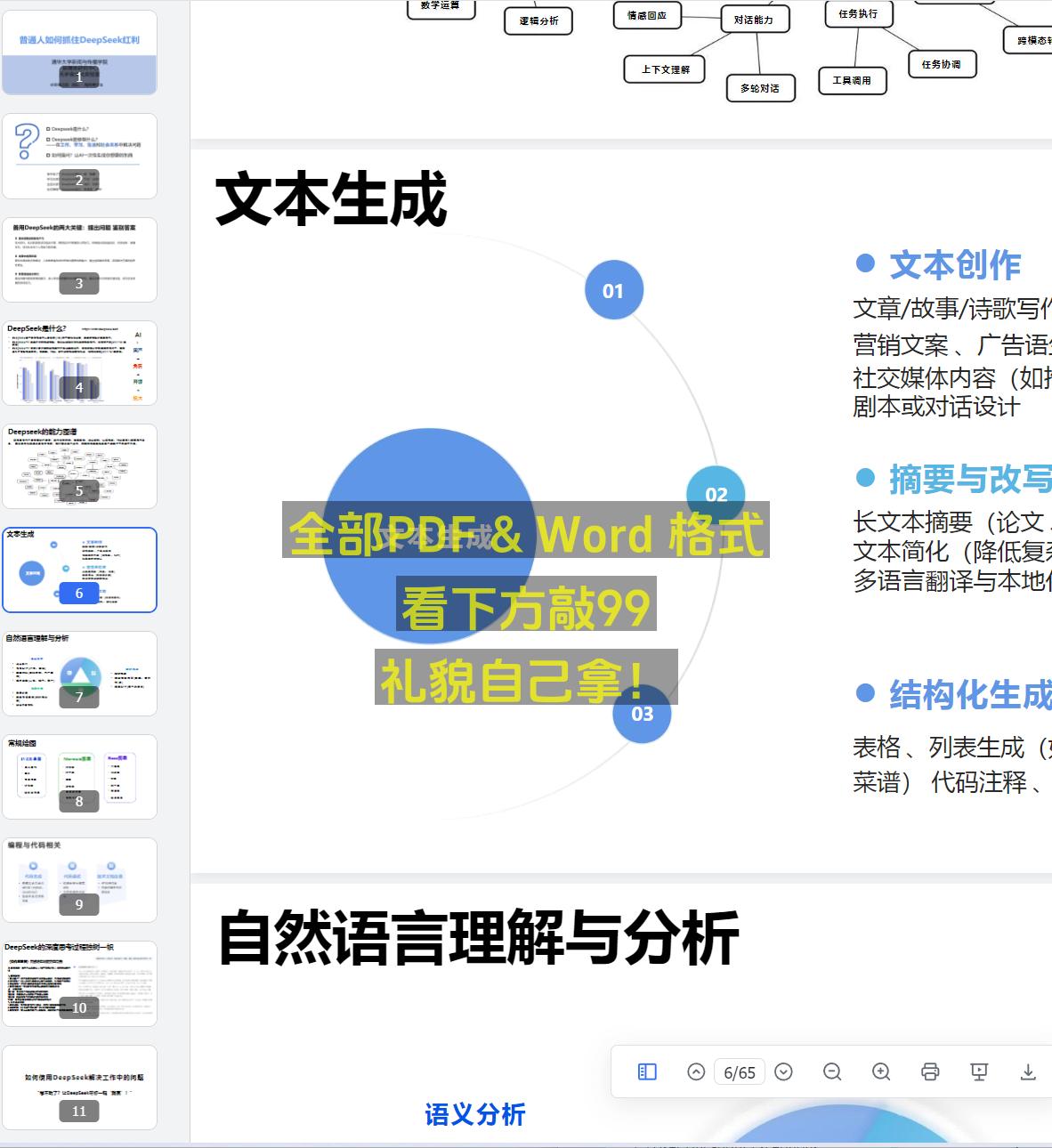
Task: Click the blue 03 circle marker
Action: point(643,714)
